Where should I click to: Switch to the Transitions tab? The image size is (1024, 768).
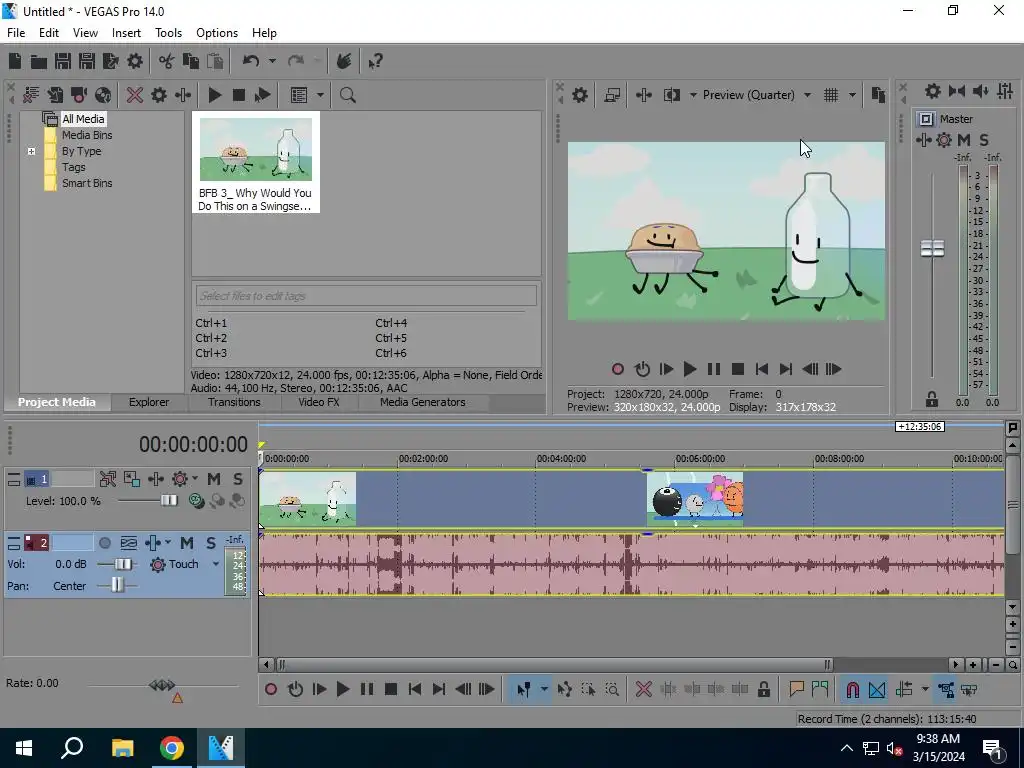pos(234,402)
